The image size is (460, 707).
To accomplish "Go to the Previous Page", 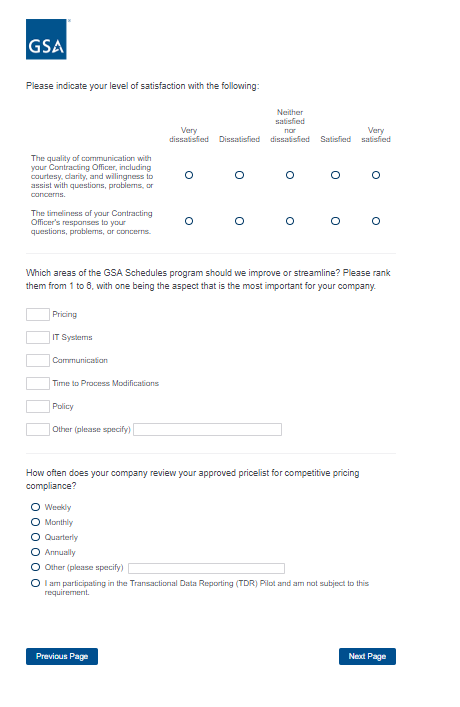I will (62, 656).
